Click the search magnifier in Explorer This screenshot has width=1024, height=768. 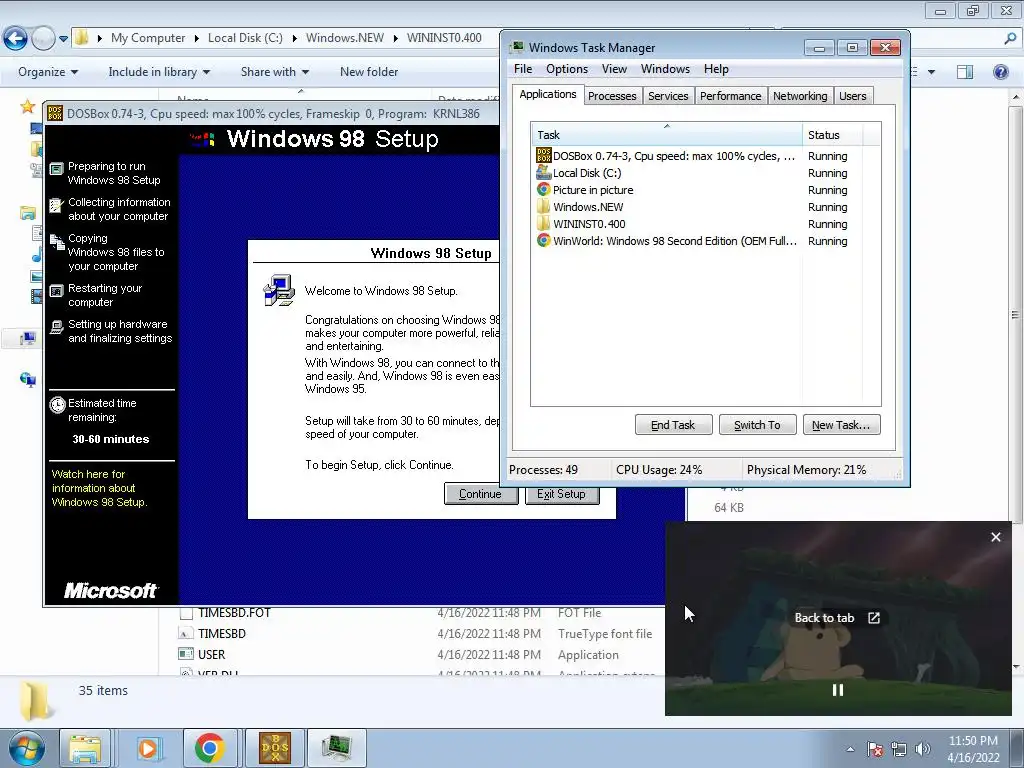click(1010, 39)
